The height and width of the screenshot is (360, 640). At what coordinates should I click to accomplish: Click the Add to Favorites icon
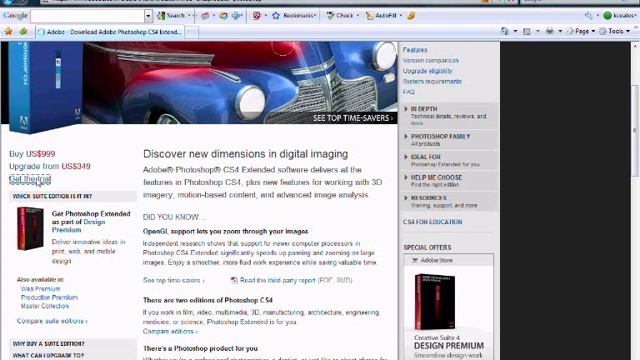pos(23,31)
